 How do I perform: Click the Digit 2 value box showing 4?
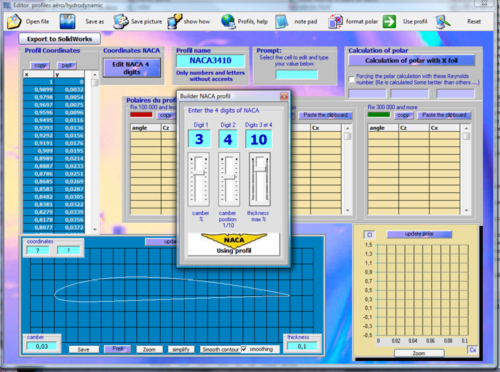228,139
